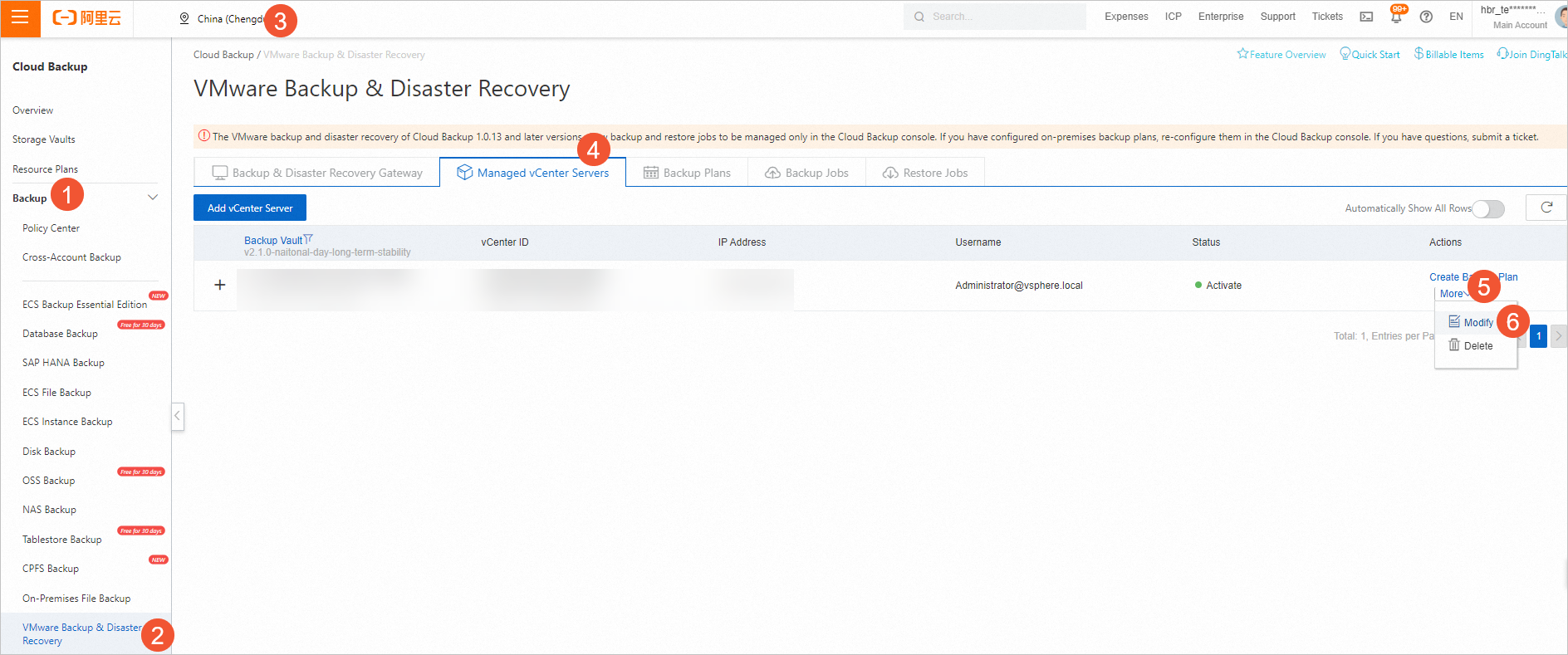Image resolution: width=1568 pixels, height=655 pixels.
Task: Open On-Premises File Backup in sidebar
Action: tap(76, 599)
